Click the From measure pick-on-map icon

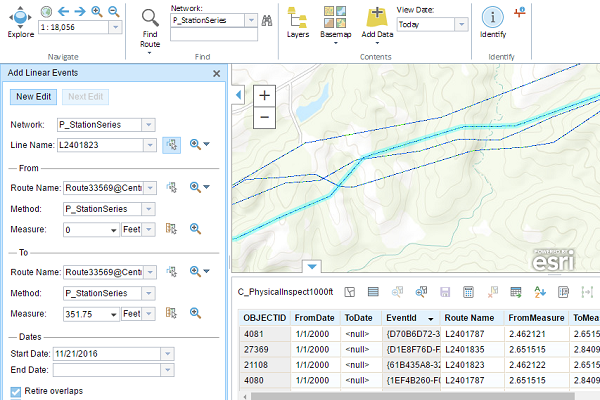click(x=171, y=230)
